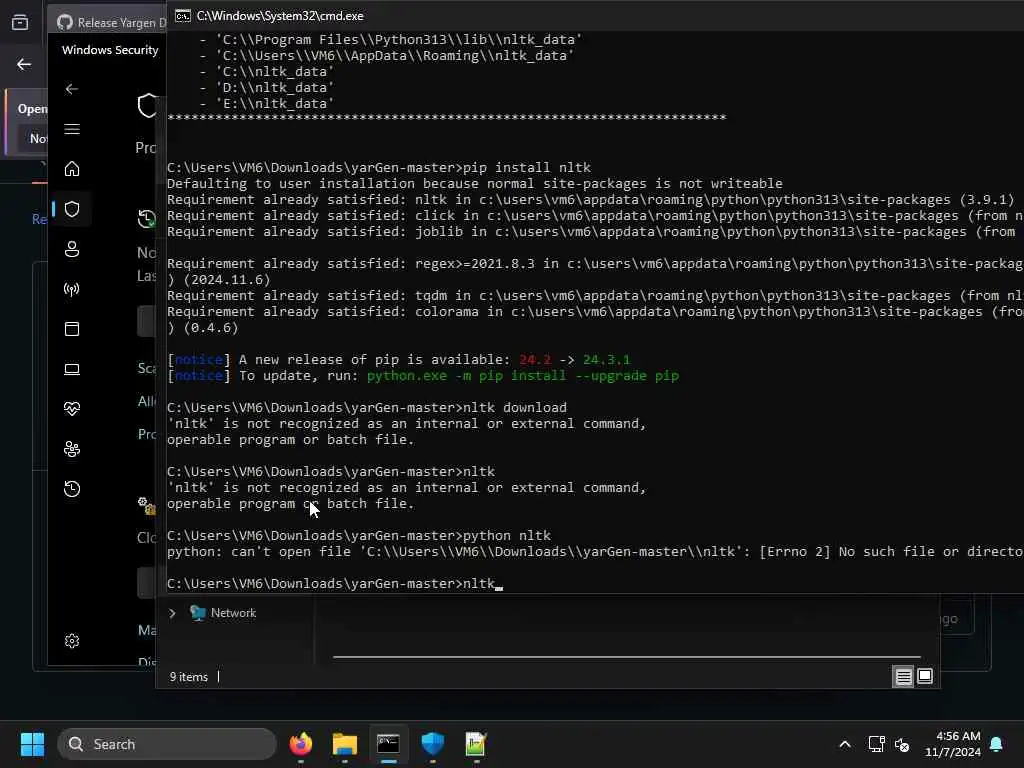Screen dimensions: 1024x768
Task: Click muted volume tray icon
Action: pos(902,744)
